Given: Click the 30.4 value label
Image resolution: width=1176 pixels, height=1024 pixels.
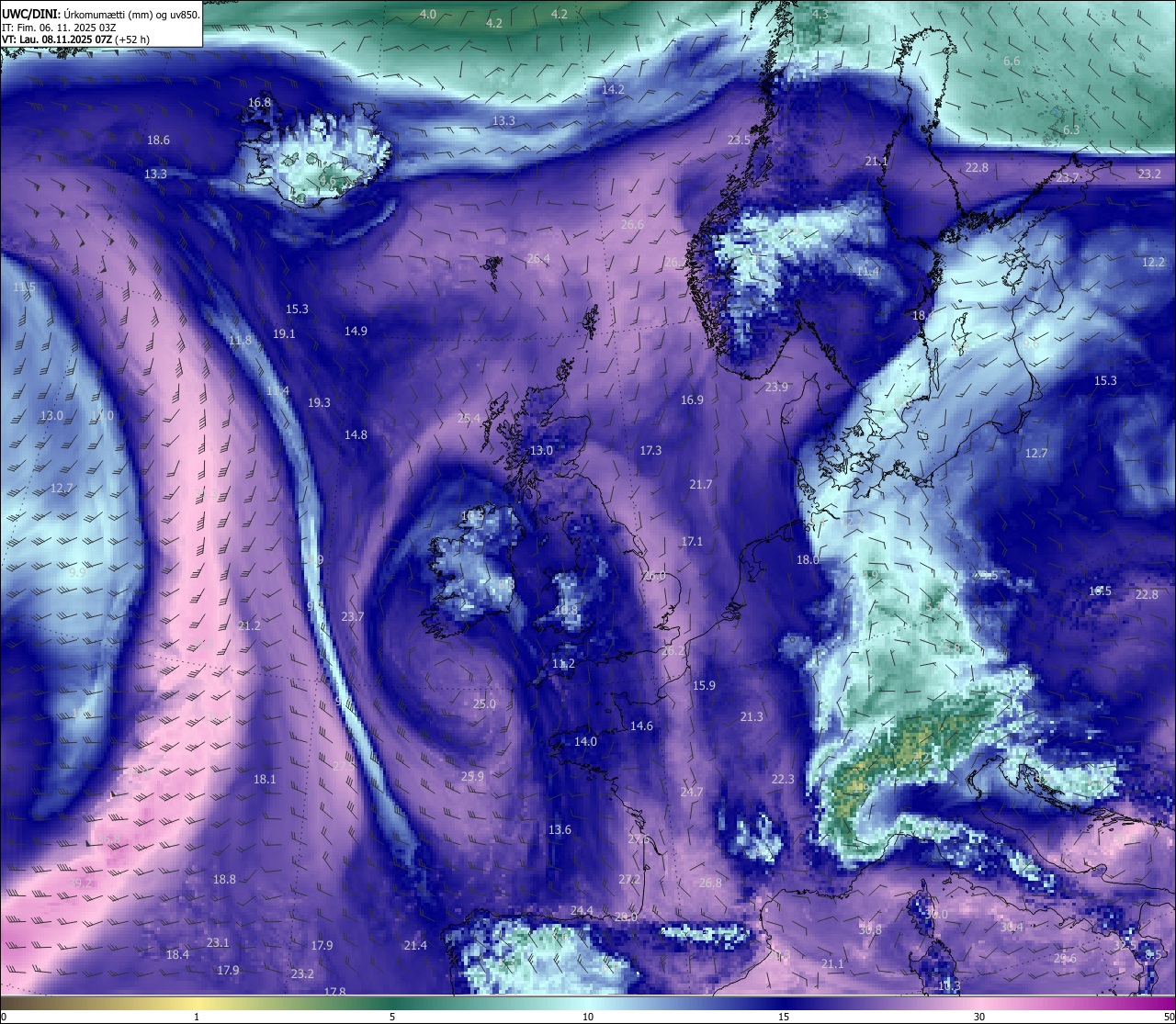Looking at the screenshot, I should pyautogui.click(x=1012, y=928).
